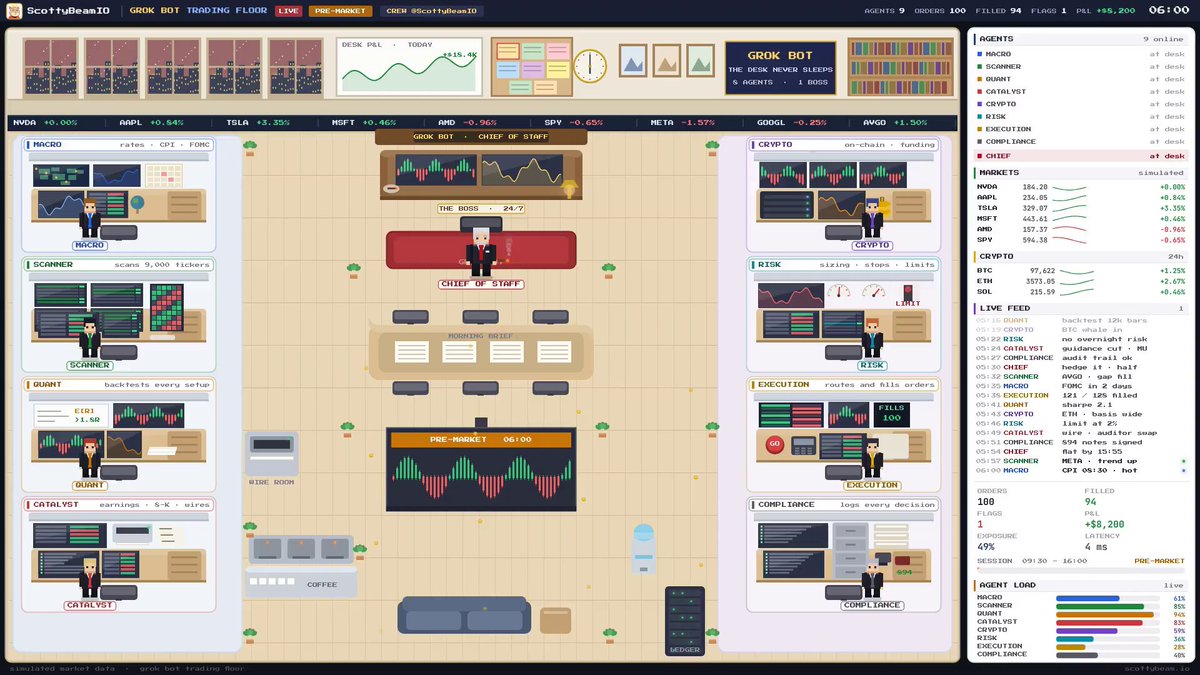Open the PRE-MARKET 06:00 big chart screen

click(x=481, y=470)
